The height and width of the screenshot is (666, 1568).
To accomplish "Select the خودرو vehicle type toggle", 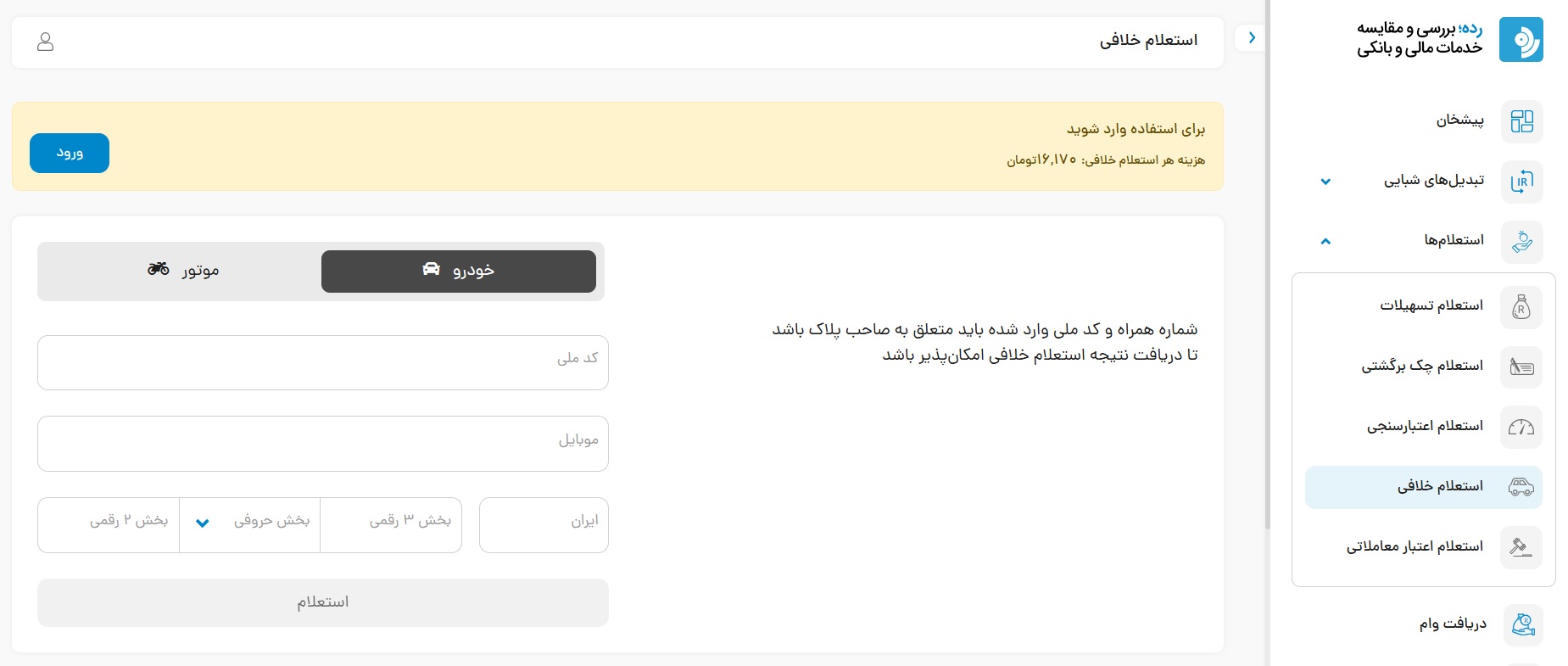I will [458, 271].
